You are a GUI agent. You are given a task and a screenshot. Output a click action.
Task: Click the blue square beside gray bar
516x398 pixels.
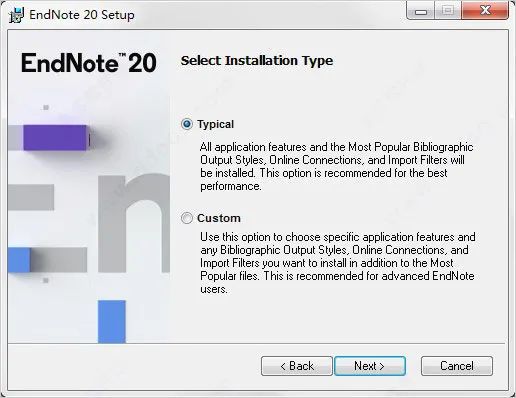pos(19,260)
